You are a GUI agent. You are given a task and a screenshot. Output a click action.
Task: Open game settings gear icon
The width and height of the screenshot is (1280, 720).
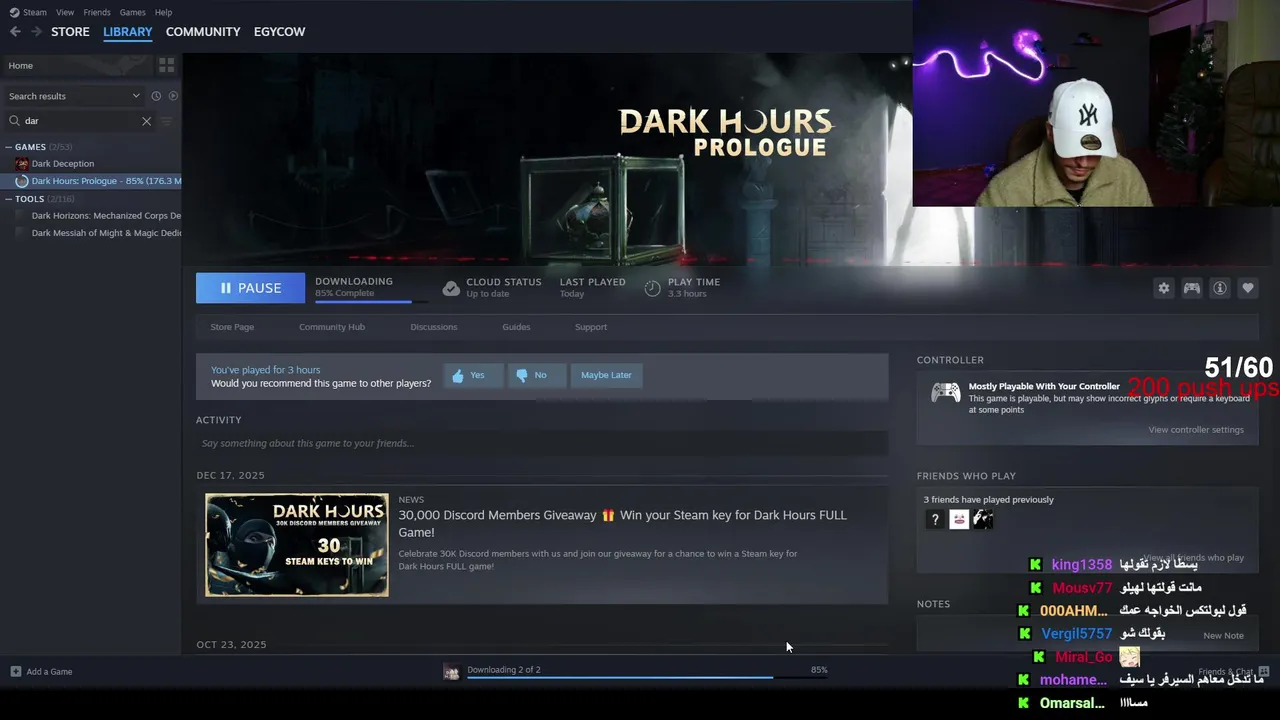(1164, 288)
